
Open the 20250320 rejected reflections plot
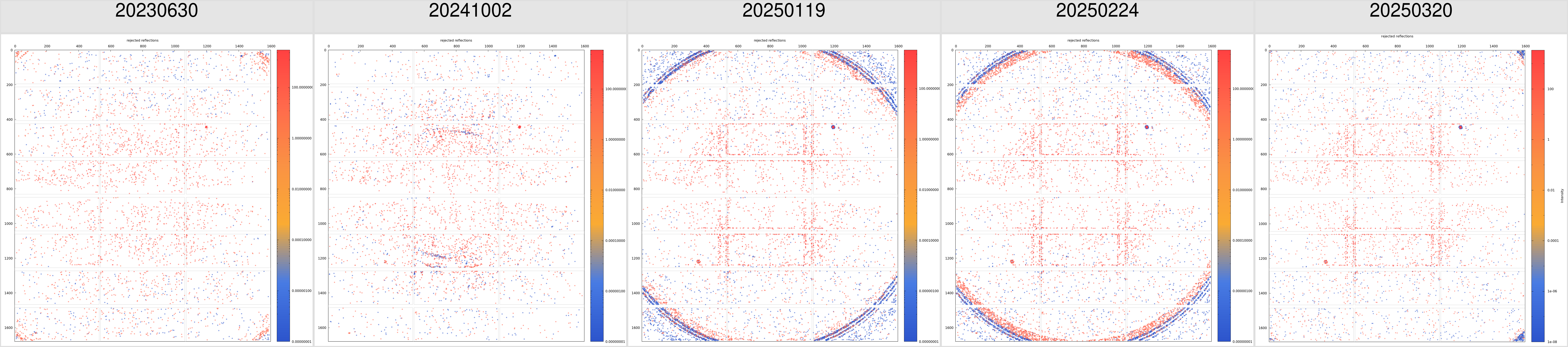tap(1397, 195)
